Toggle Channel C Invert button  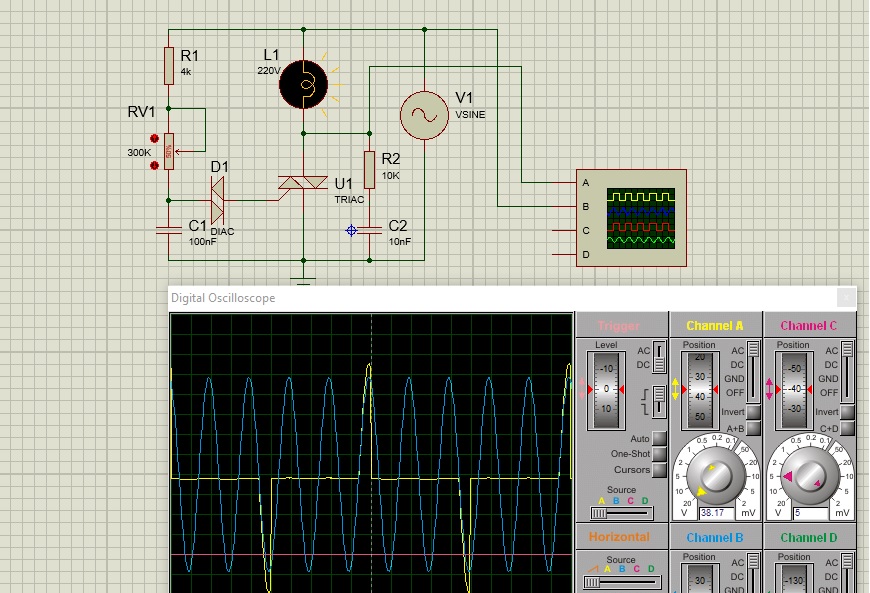pos(846,412)
